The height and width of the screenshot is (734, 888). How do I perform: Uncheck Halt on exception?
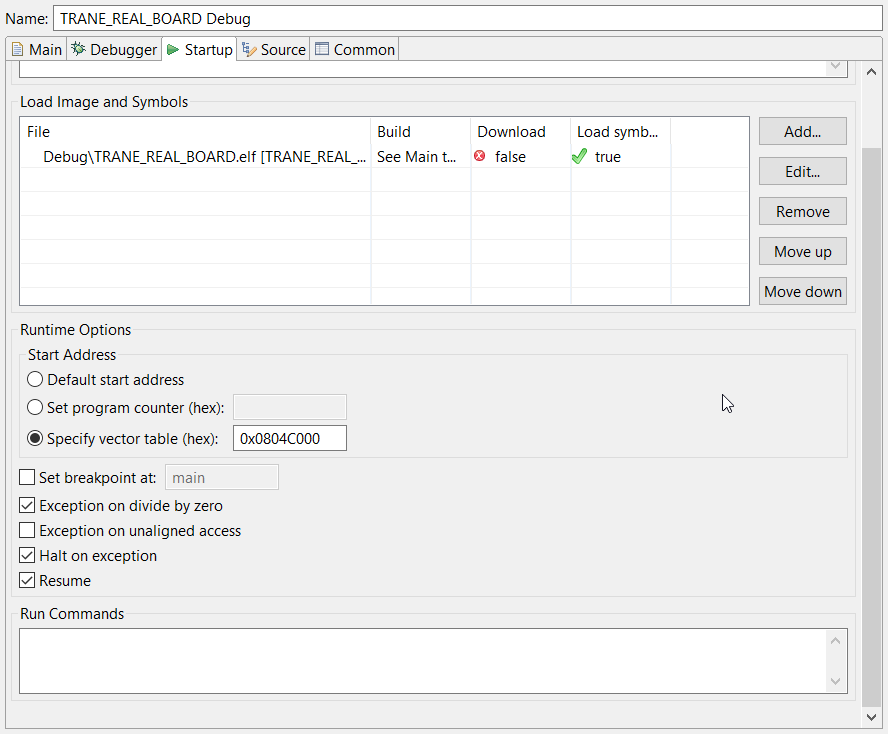pyautogui.click(x=27, y=555)
